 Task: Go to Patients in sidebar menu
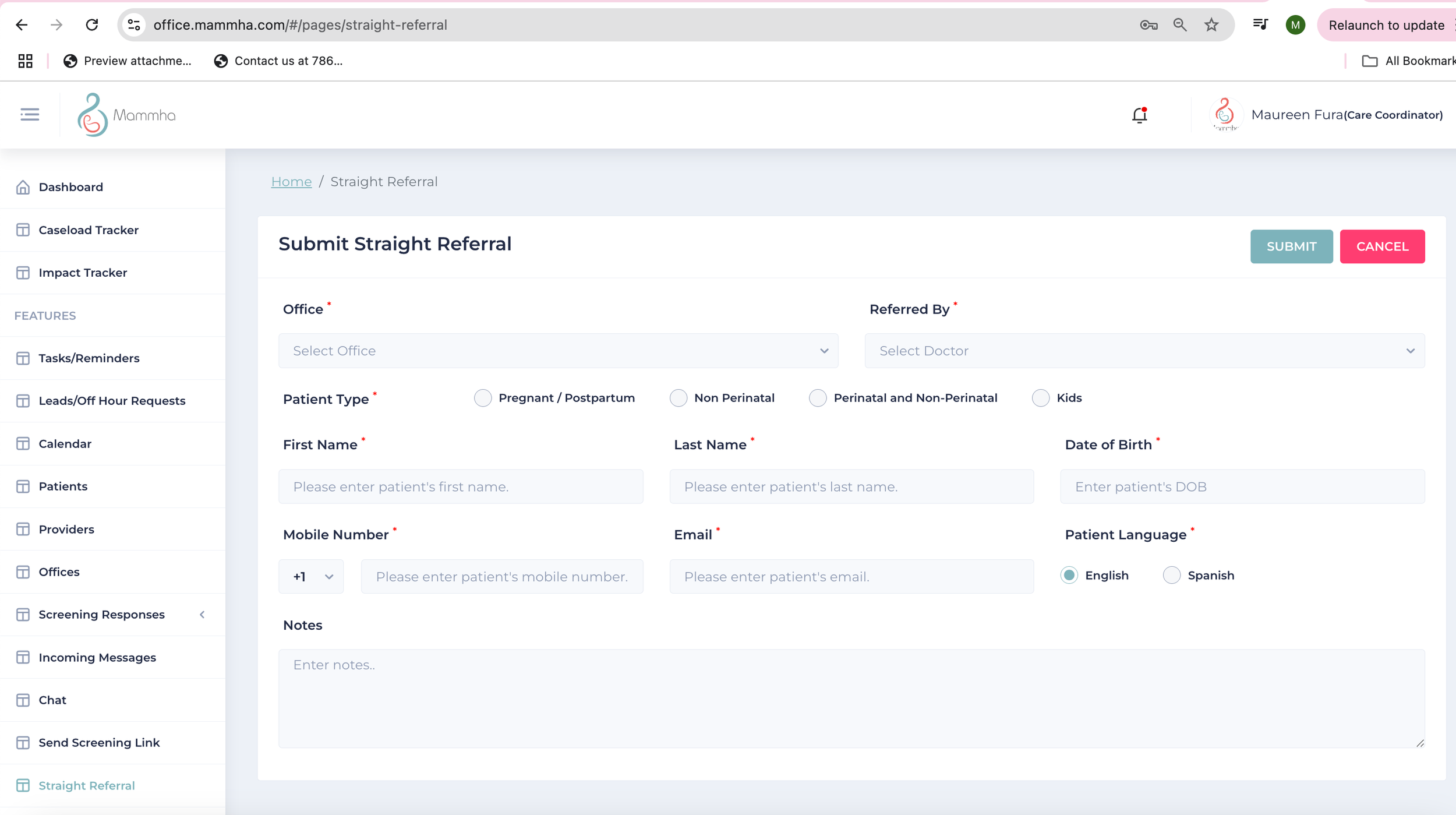click(63, 486)
